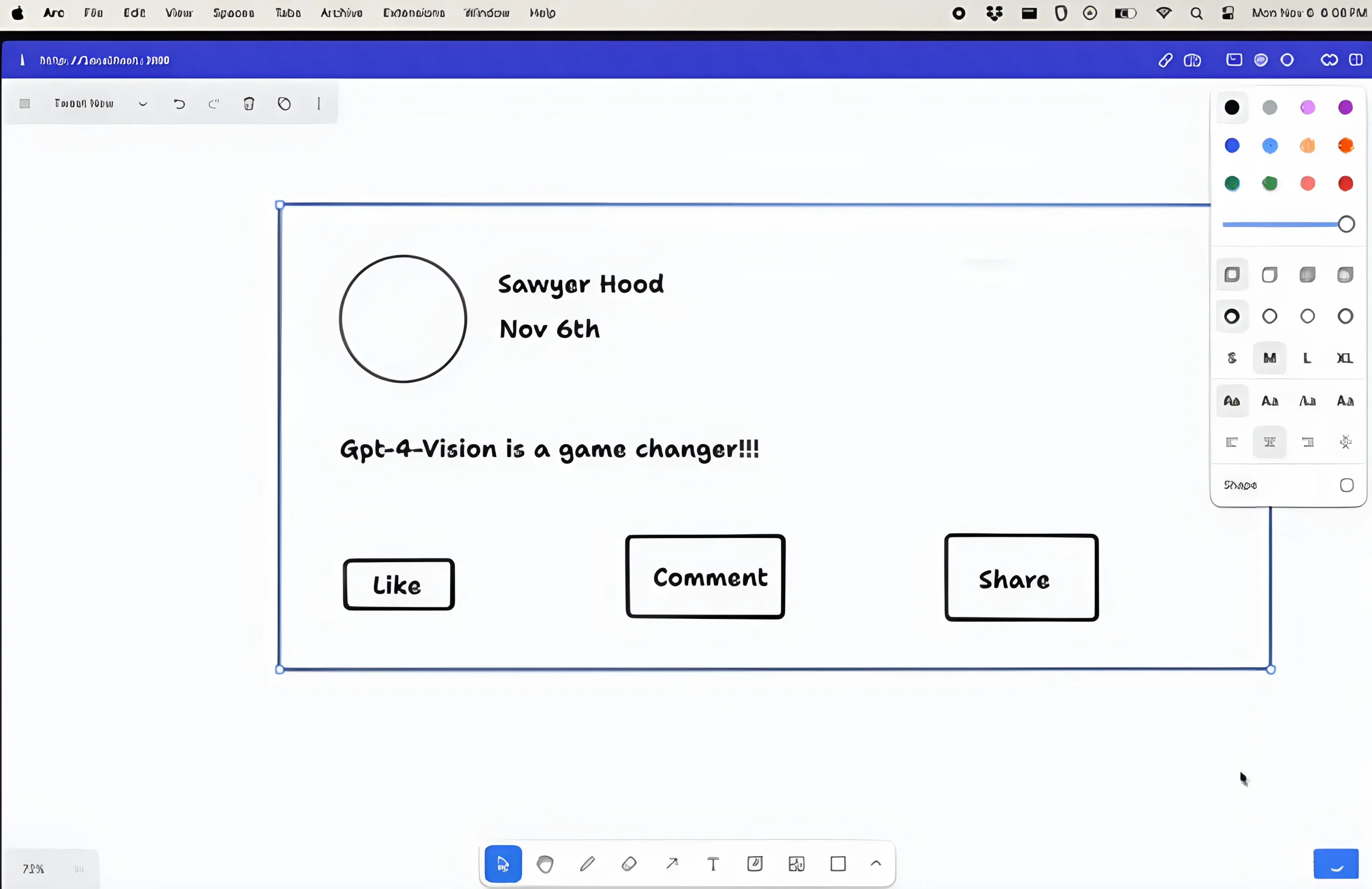Open the File menu

[x=93, y=13]
